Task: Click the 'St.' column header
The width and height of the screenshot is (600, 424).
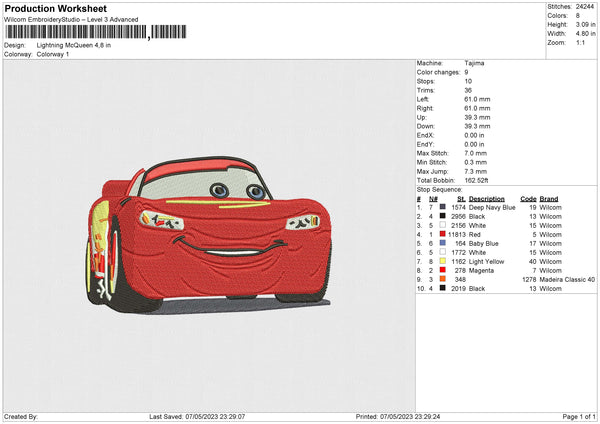Action: click(461, 199)
